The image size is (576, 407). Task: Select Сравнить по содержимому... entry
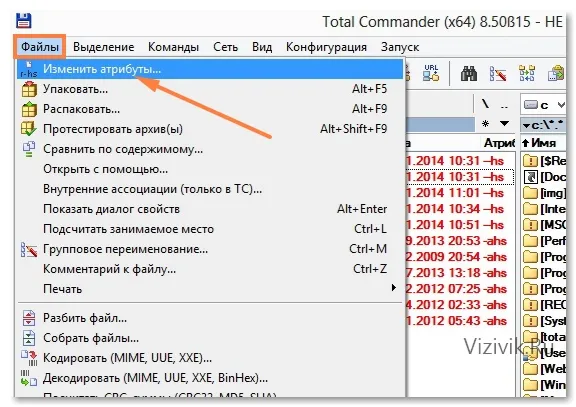[x=210, y=149]
